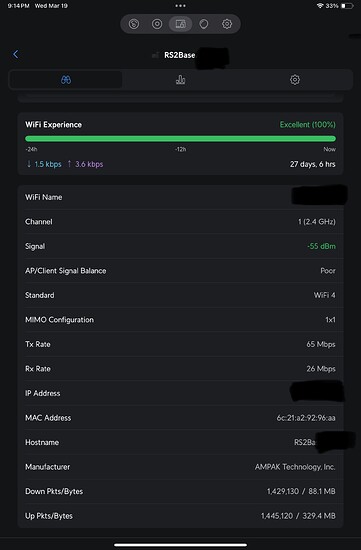
Task: Go back using the blue chevron
Action: point(15,54)
